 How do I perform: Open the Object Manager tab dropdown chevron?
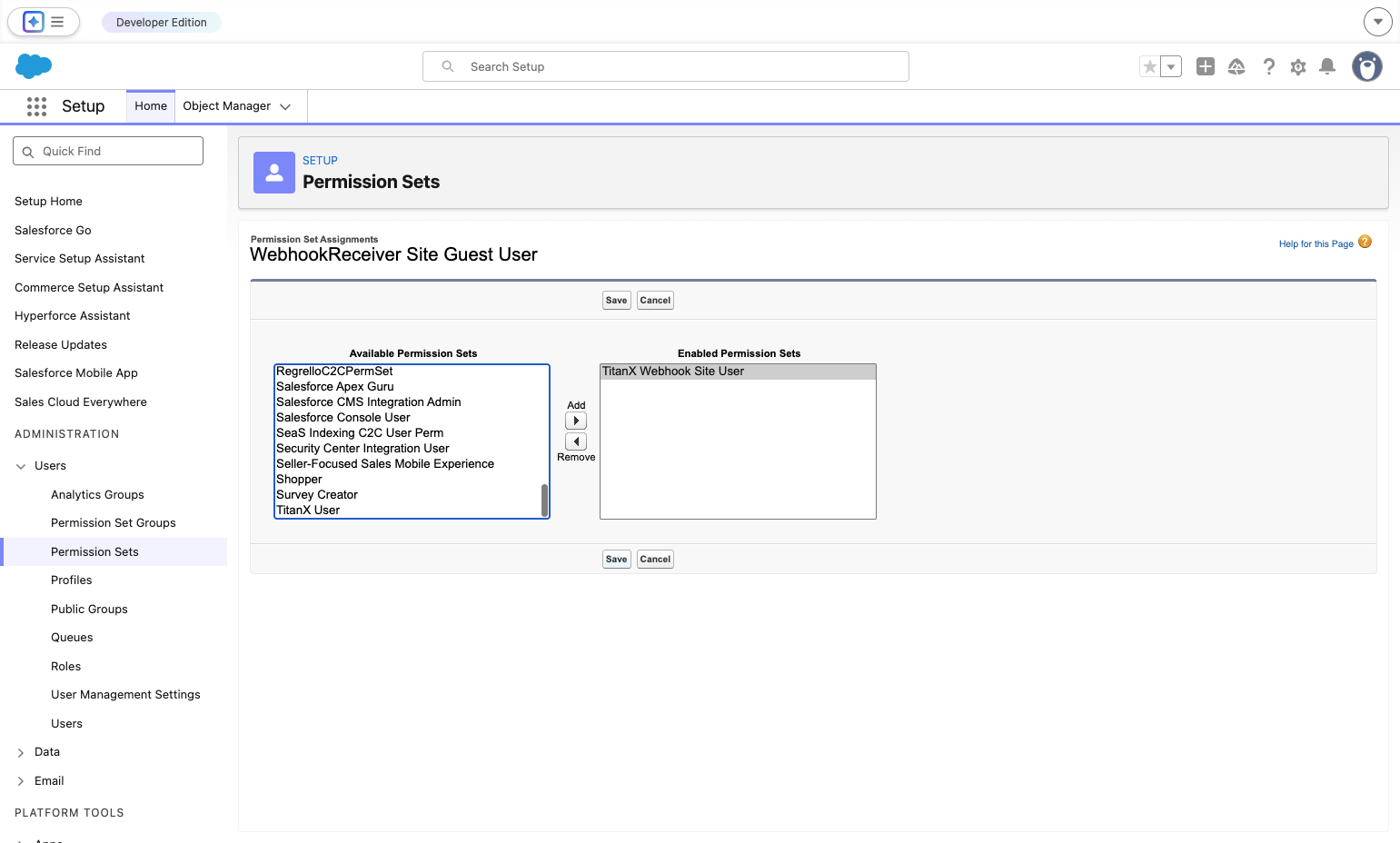[285, 107]
